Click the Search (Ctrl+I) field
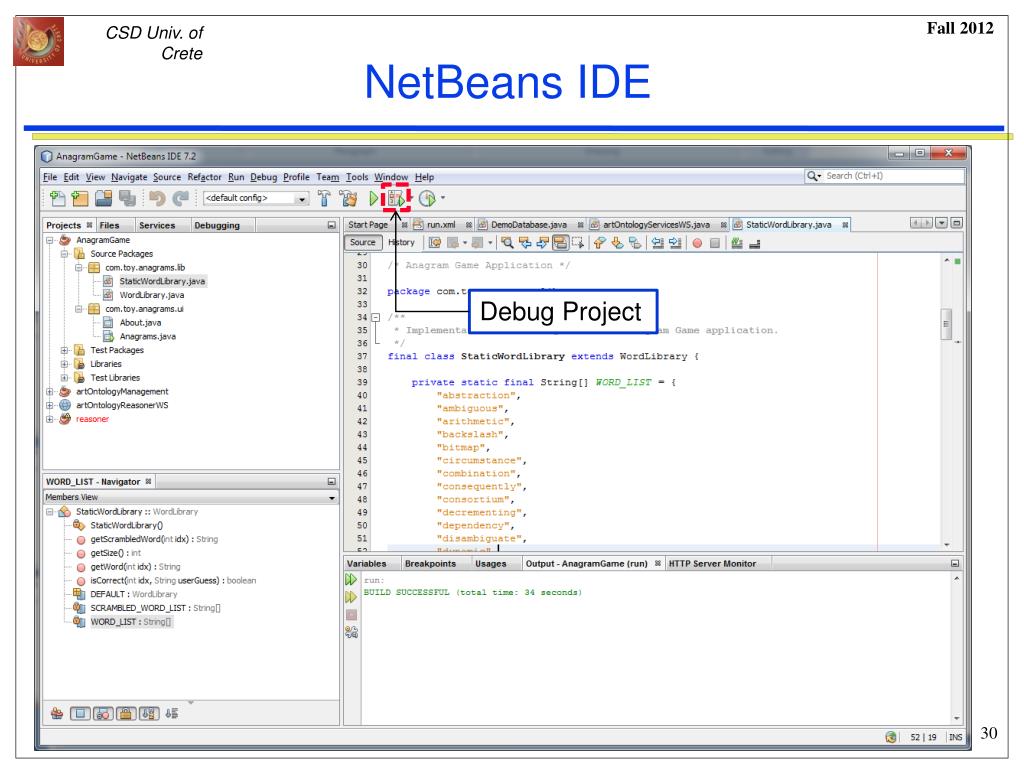This screenshot has height=768, width=1024. pyautogui.click(x=890, y=176)
